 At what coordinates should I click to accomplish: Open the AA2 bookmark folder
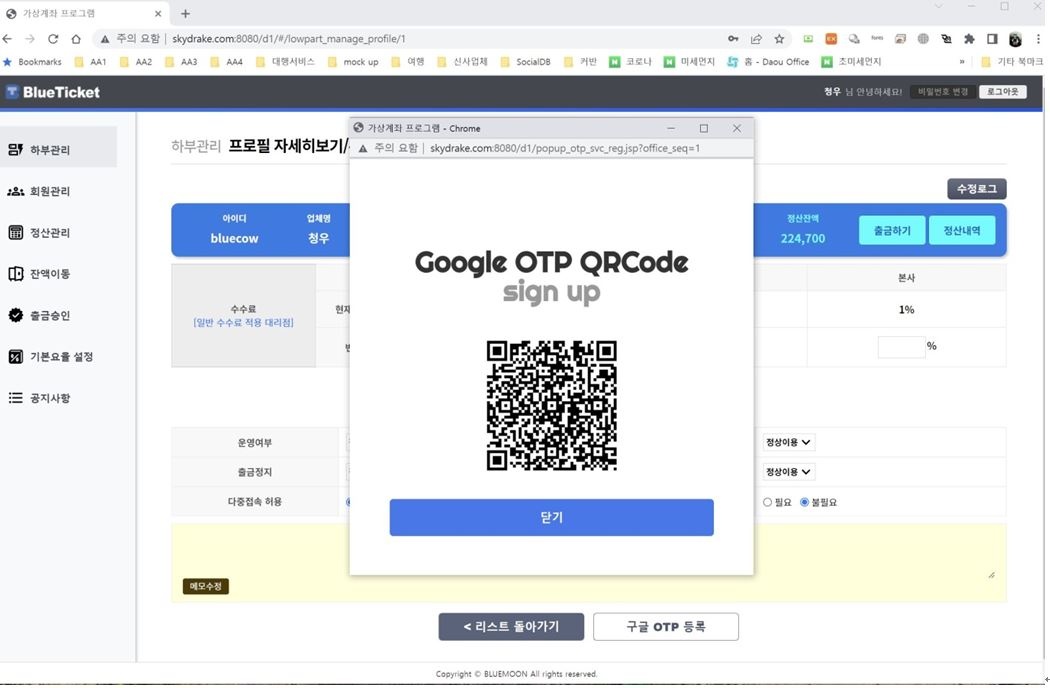(x=136, y=62)
